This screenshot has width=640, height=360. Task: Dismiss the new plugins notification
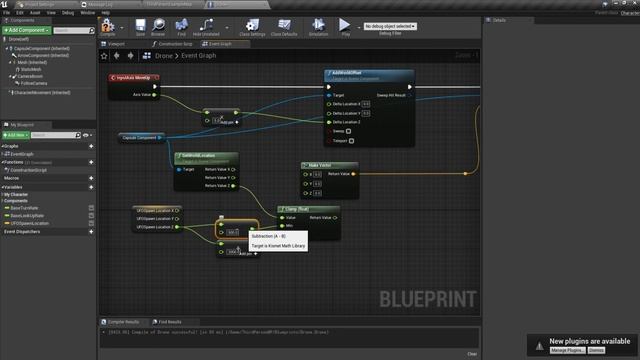[x=596, y=351]
